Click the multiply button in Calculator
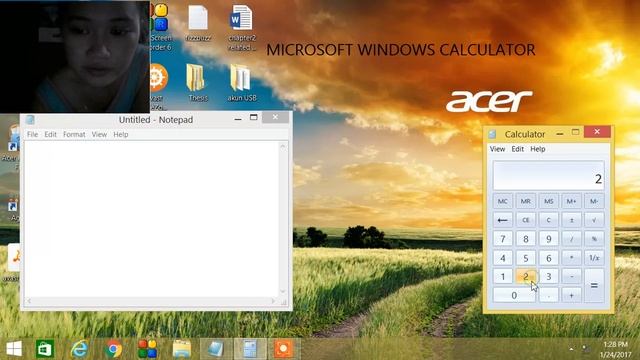This screenshot has height=360, width=640. point(571,258)
